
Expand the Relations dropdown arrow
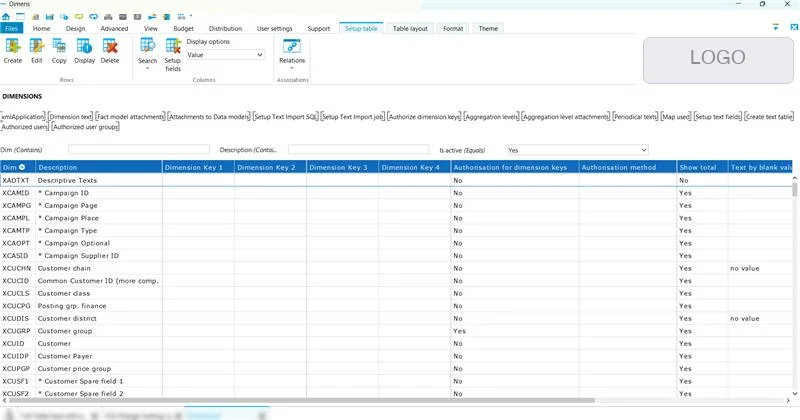click(292, 68)
